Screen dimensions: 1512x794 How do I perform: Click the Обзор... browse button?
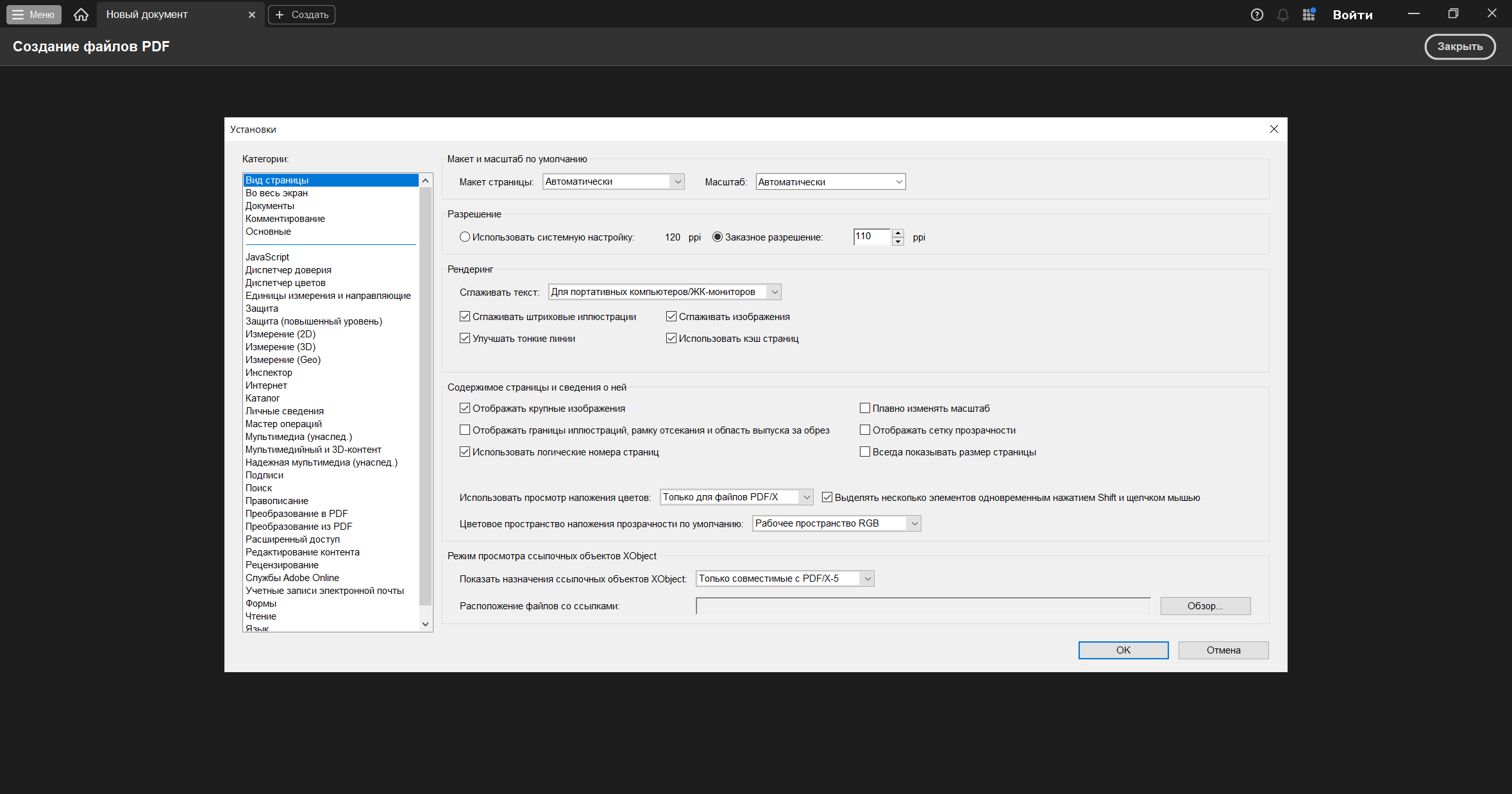click(x=1205, y=606)
